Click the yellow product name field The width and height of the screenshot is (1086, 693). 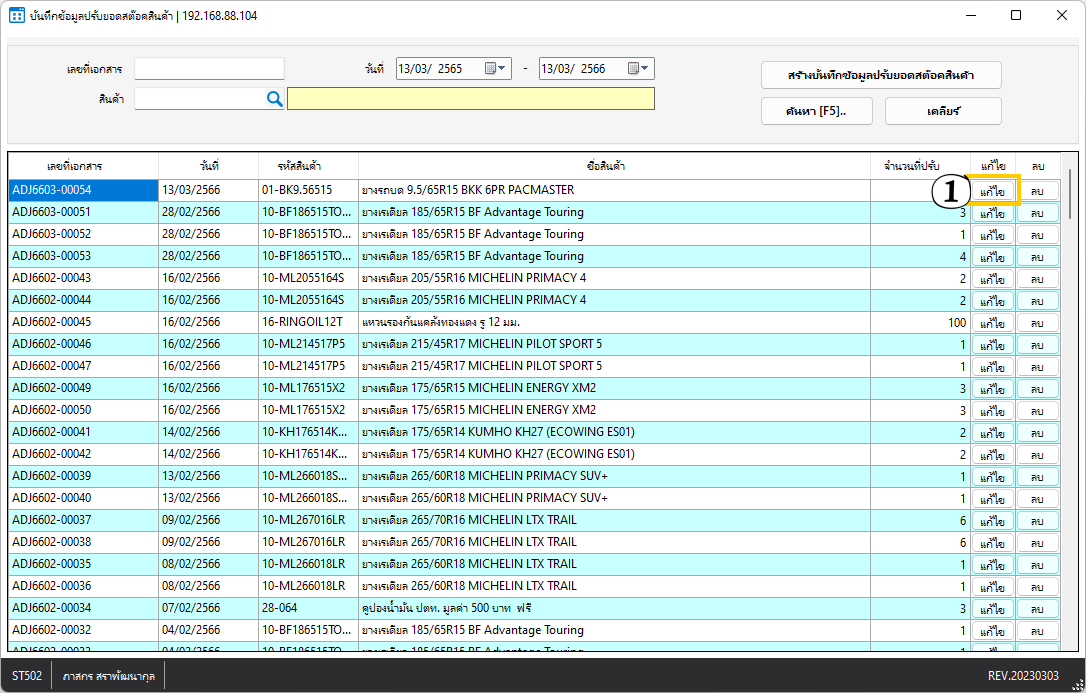470,98
